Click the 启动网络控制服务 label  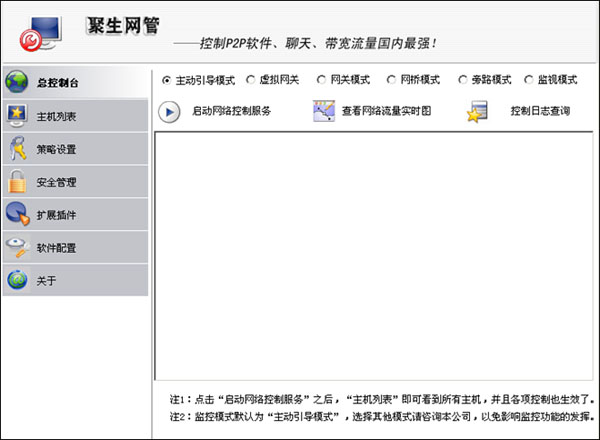coord(231,111)
